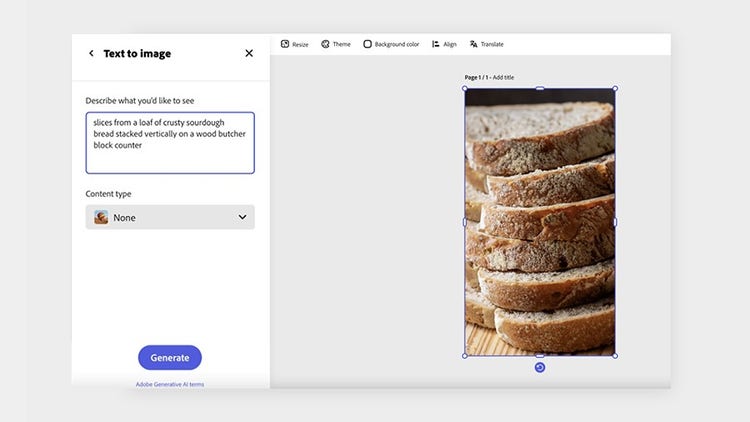Image resolution: width=750 pixels, height=422 pixels.
Task: Click the right-edge middle handle of the image
Action: click(615, 222)
